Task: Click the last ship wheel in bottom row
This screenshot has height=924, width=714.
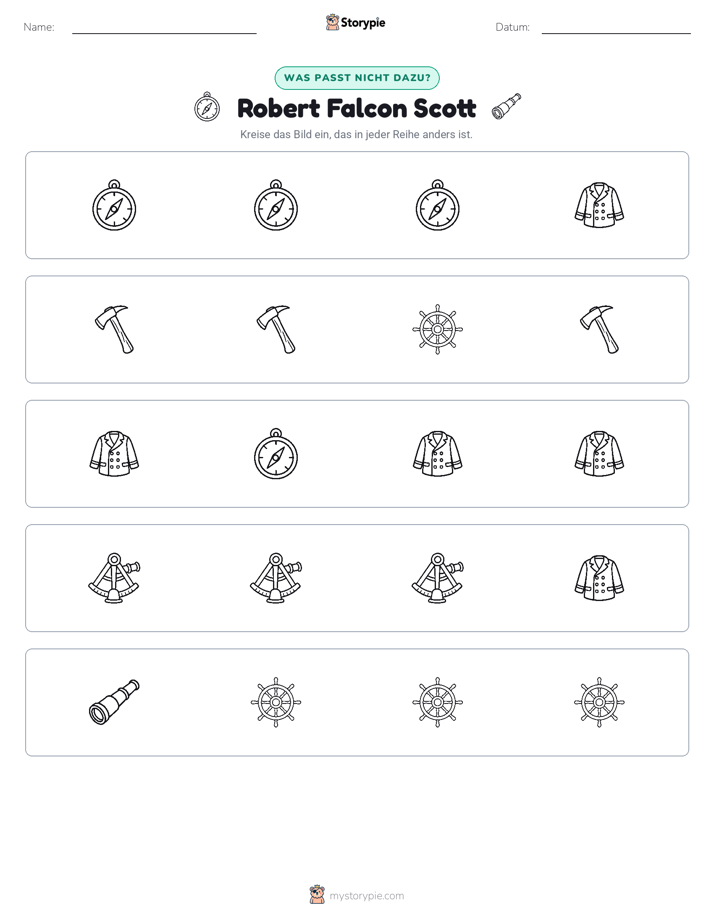Action: pos(599,702)
